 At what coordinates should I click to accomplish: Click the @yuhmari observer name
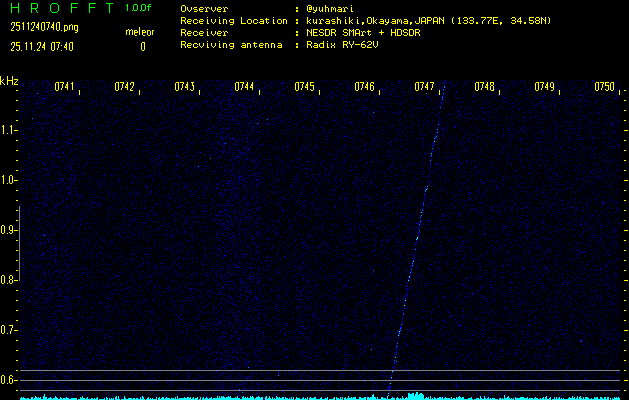332,8
